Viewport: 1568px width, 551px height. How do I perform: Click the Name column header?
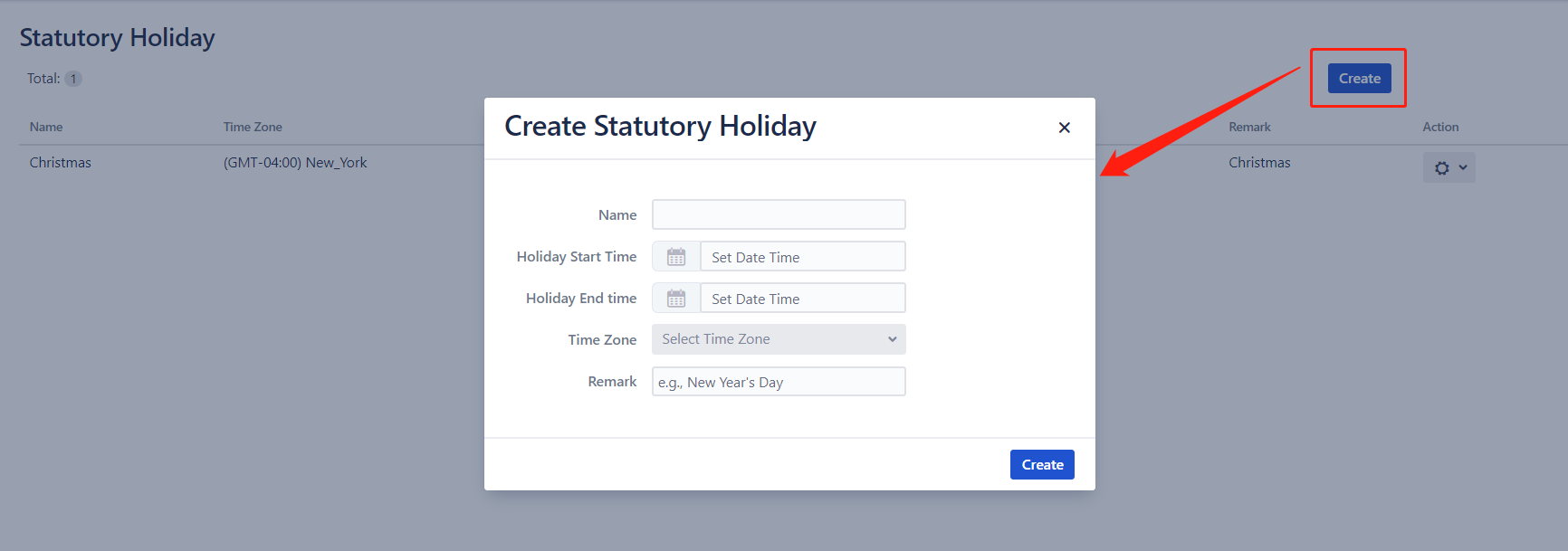[46, 127]
